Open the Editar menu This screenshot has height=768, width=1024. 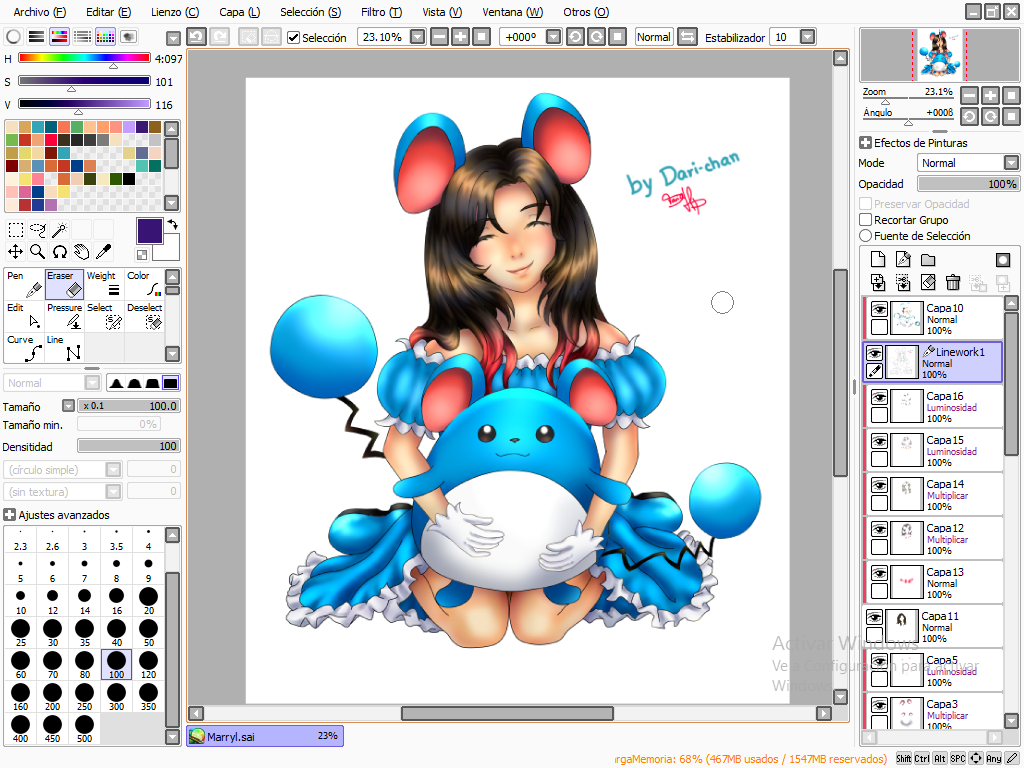click(108, 12)
